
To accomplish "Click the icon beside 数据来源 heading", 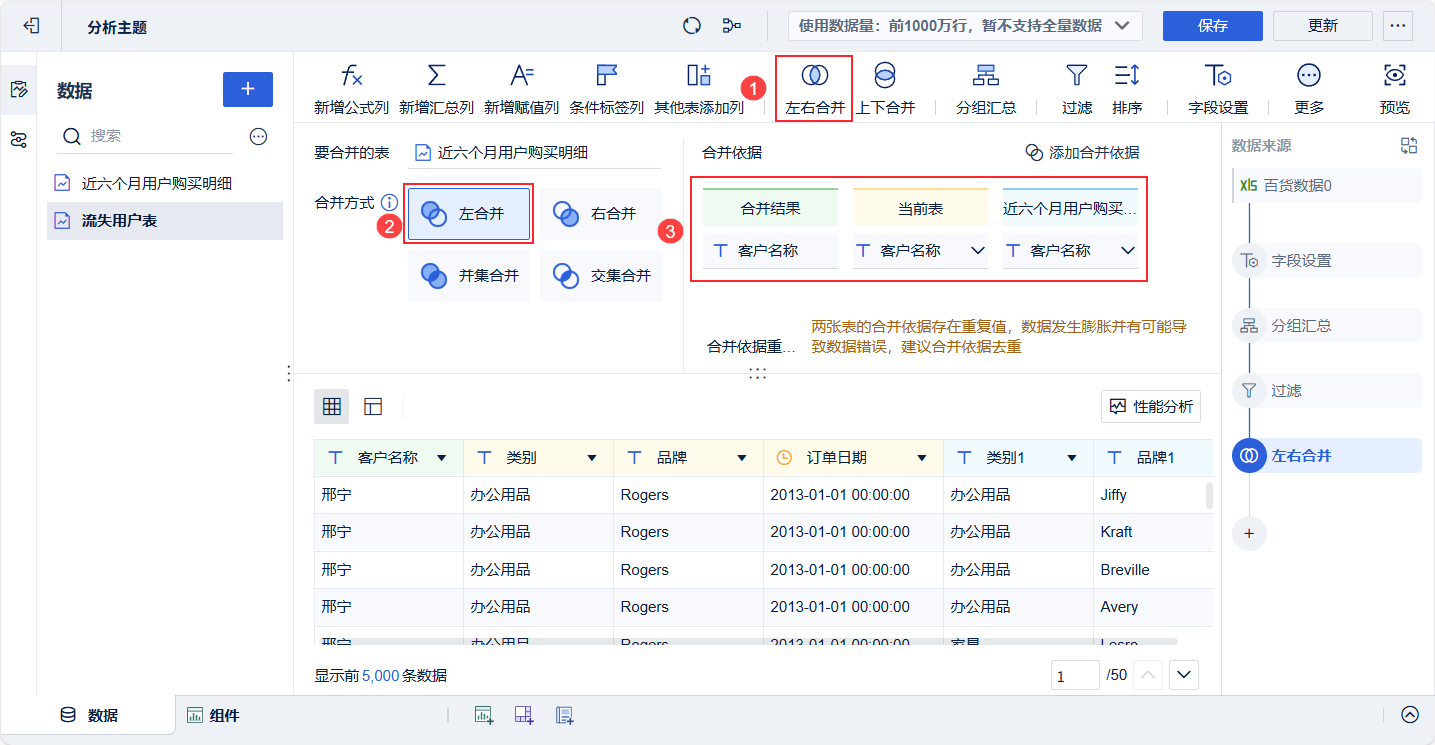I will click(x=1409, y=146).
